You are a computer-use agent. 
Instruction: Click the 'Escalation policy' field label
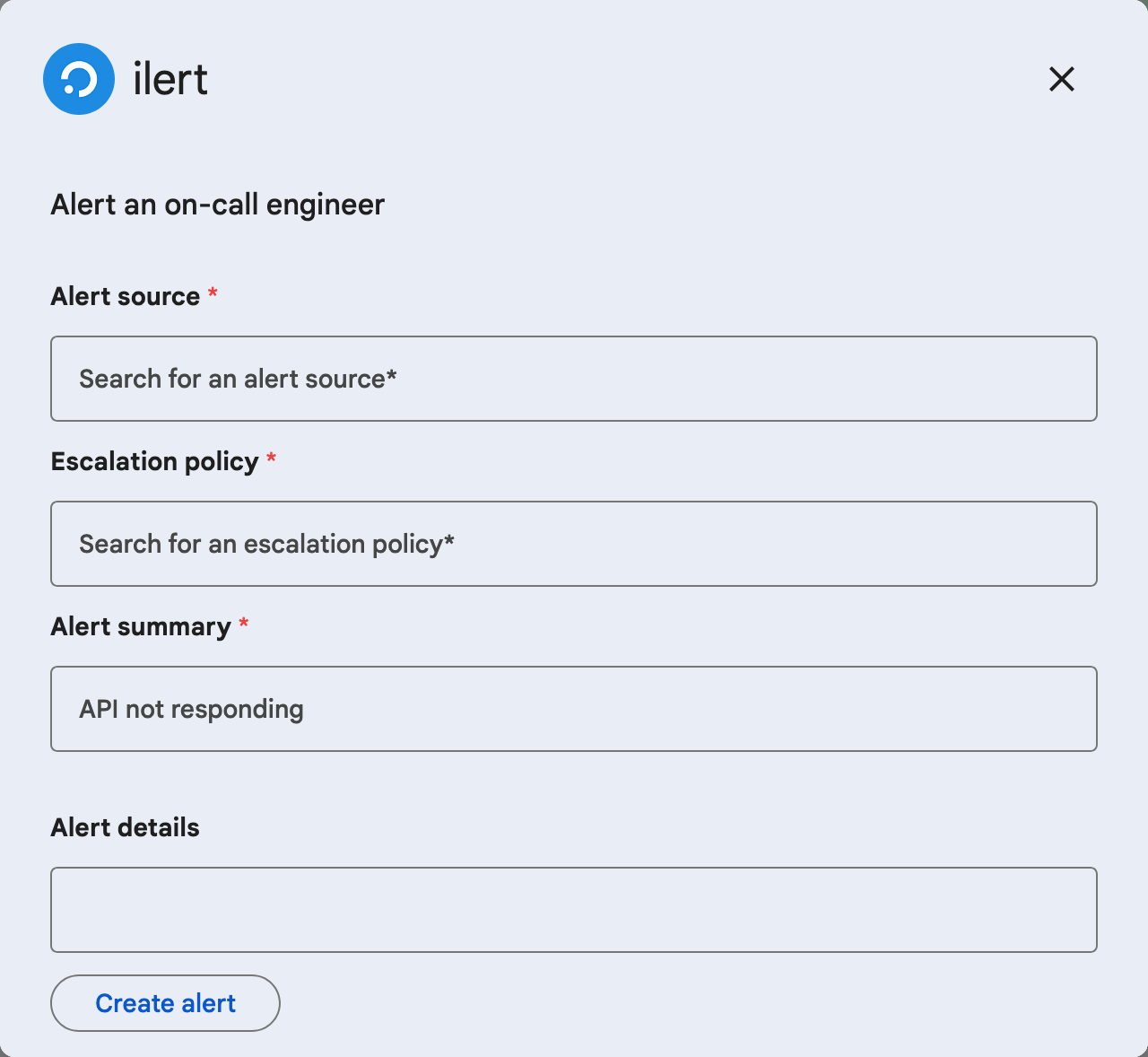pos(154,461)
